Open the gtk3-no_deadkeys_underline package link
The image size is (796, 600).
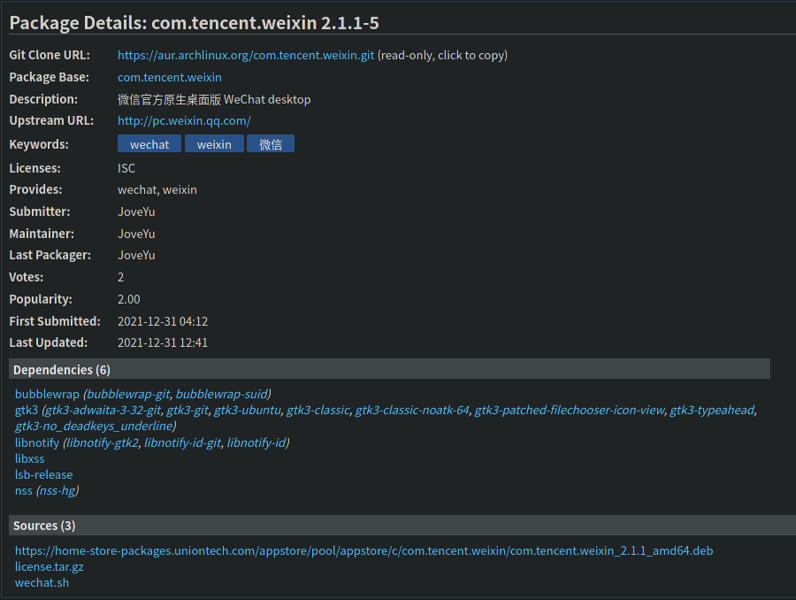[94, 426]
